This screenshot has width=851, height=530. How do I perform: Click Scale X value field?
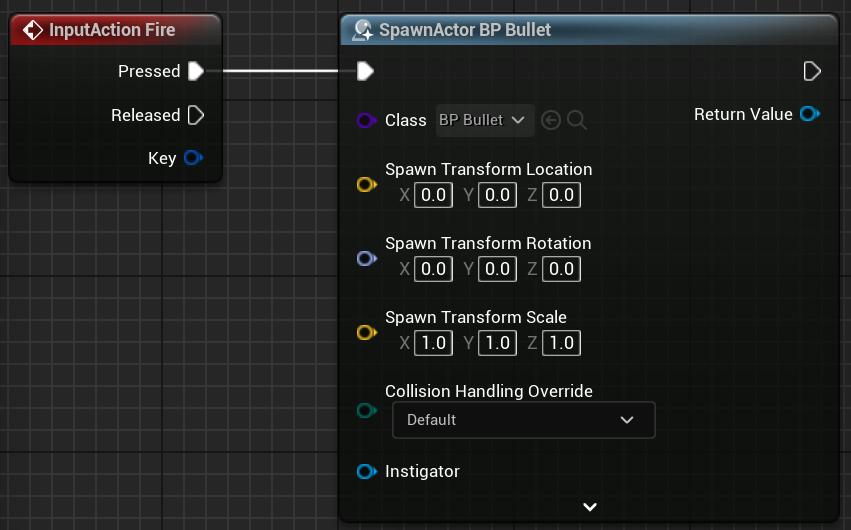pyautogui.click(x=433, y=343)
